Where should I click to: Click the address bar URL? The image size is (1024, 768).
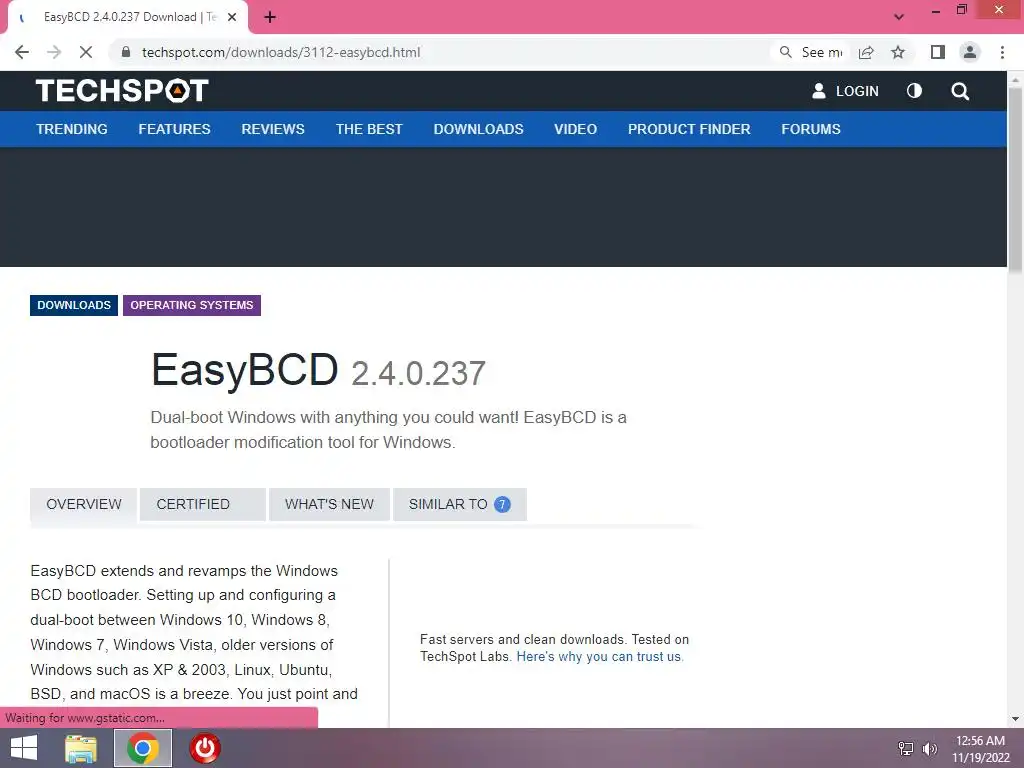pos(281,52)
